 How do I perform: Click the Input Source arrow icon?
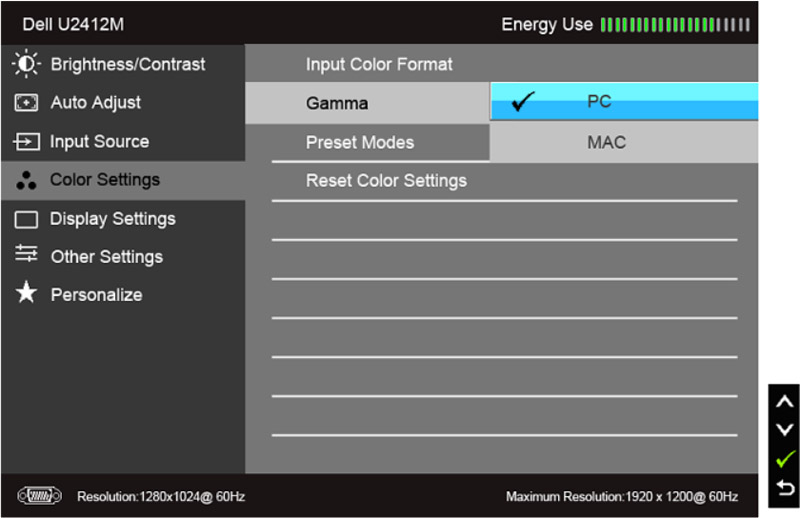(x=26, y=141)
